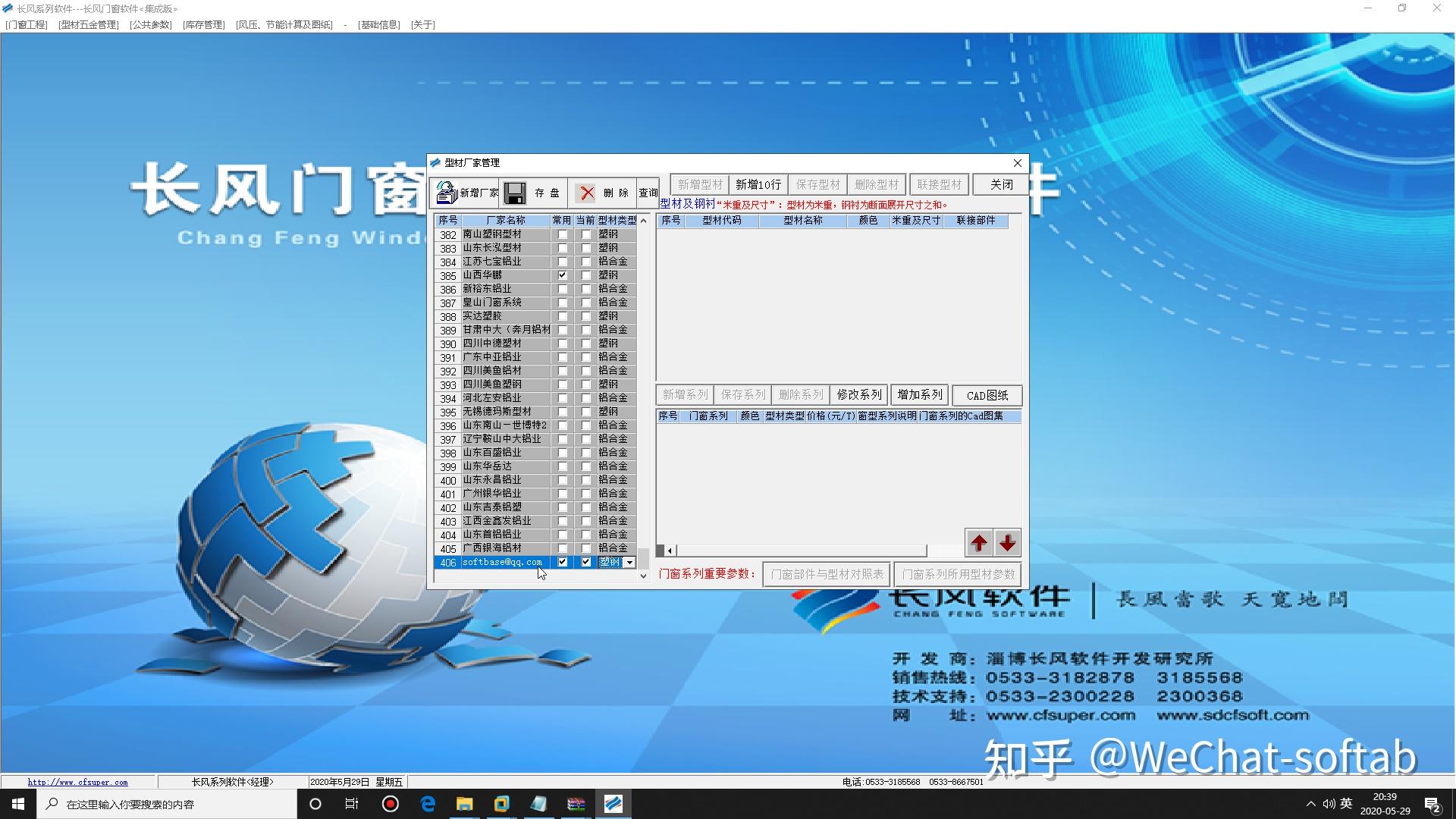
Task: Open File Explorer from taskbar
Action: point(465,804)
